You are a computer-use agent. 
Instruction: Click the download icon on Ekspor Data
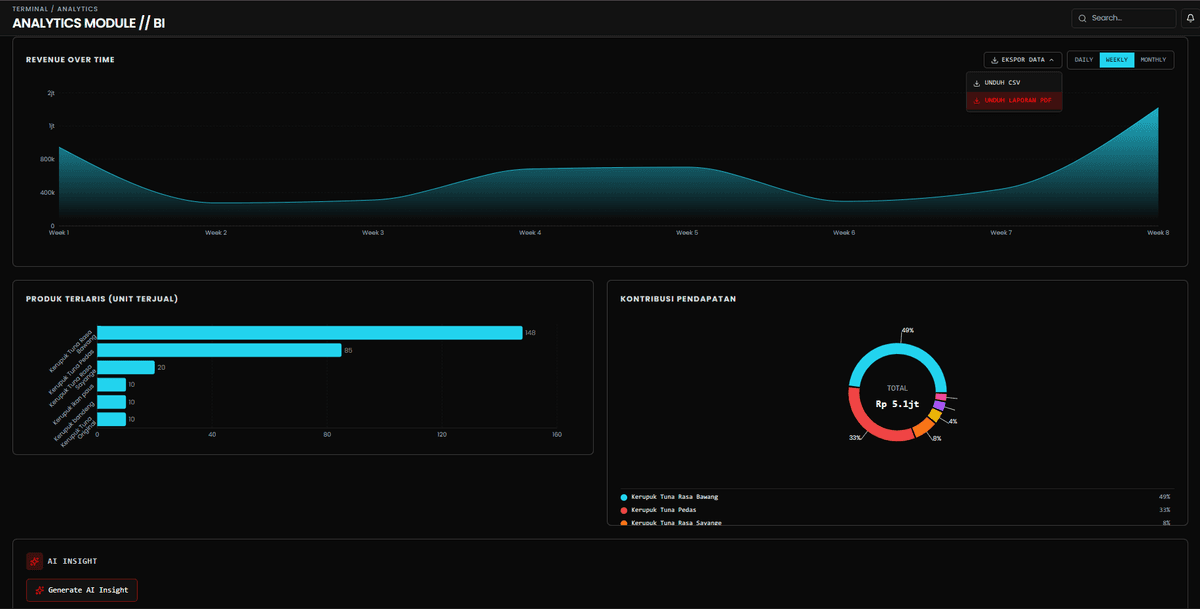[x=994, y=60]
